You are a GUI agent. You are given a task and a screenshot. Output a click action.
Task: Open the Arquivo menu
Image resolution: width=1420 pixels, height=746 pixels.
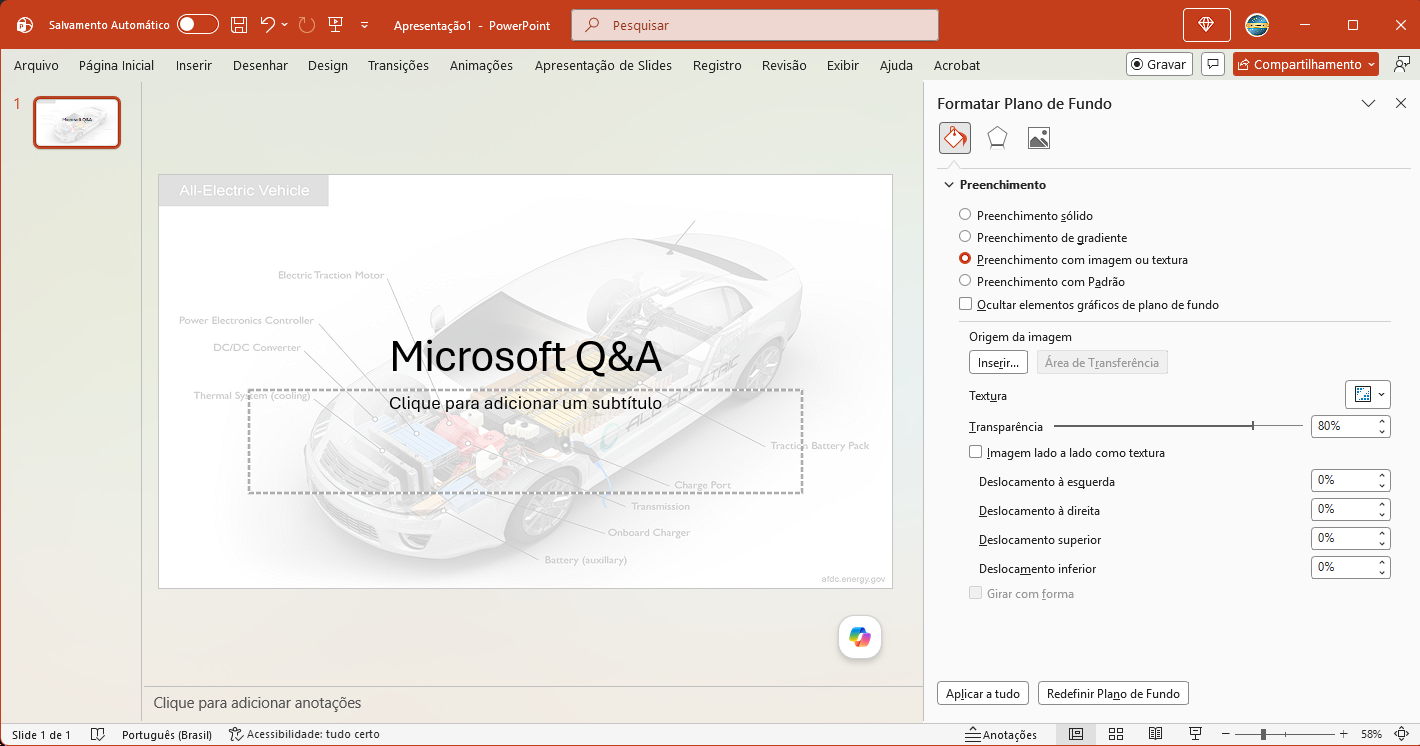tap(36, 65)
